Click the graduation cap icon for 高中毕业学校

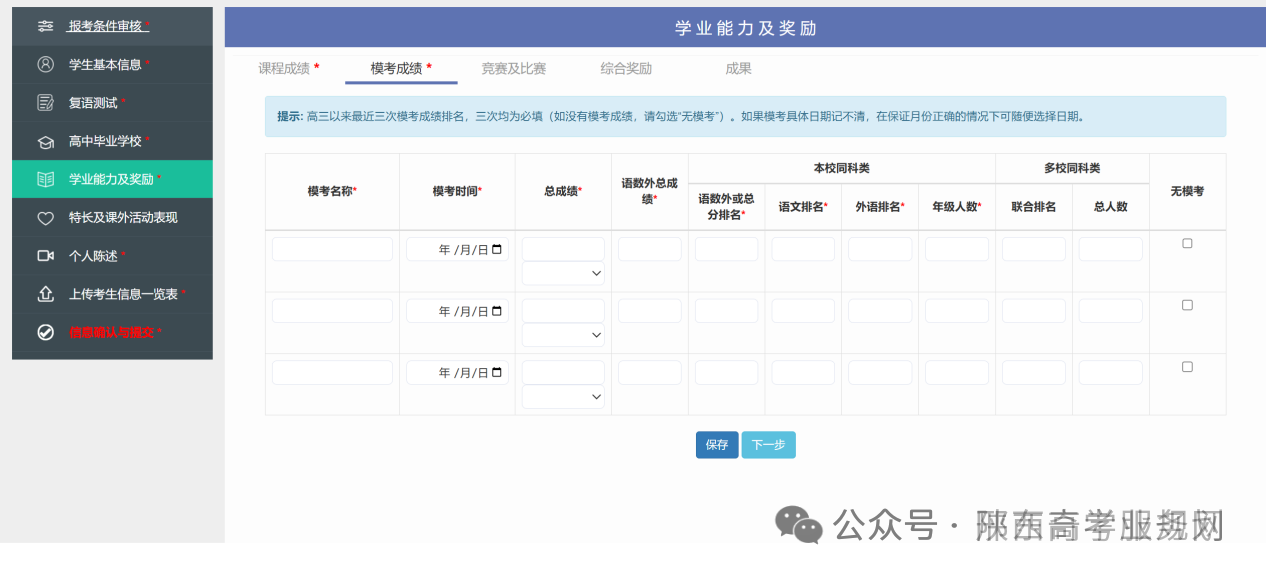click(45, 142)
